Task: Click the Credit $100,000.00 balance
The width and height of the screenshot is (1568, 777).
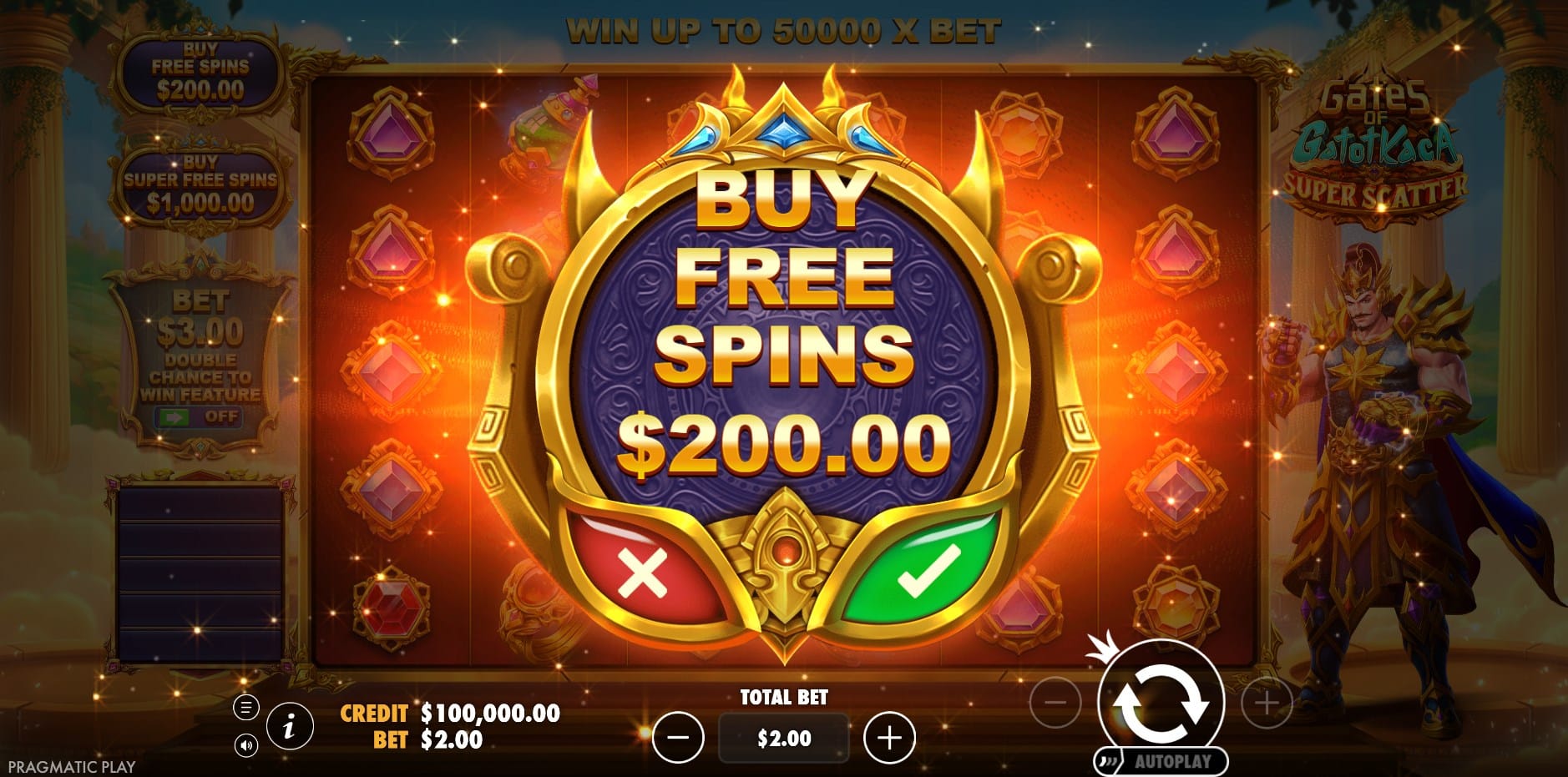Action: tap(450, 713)
